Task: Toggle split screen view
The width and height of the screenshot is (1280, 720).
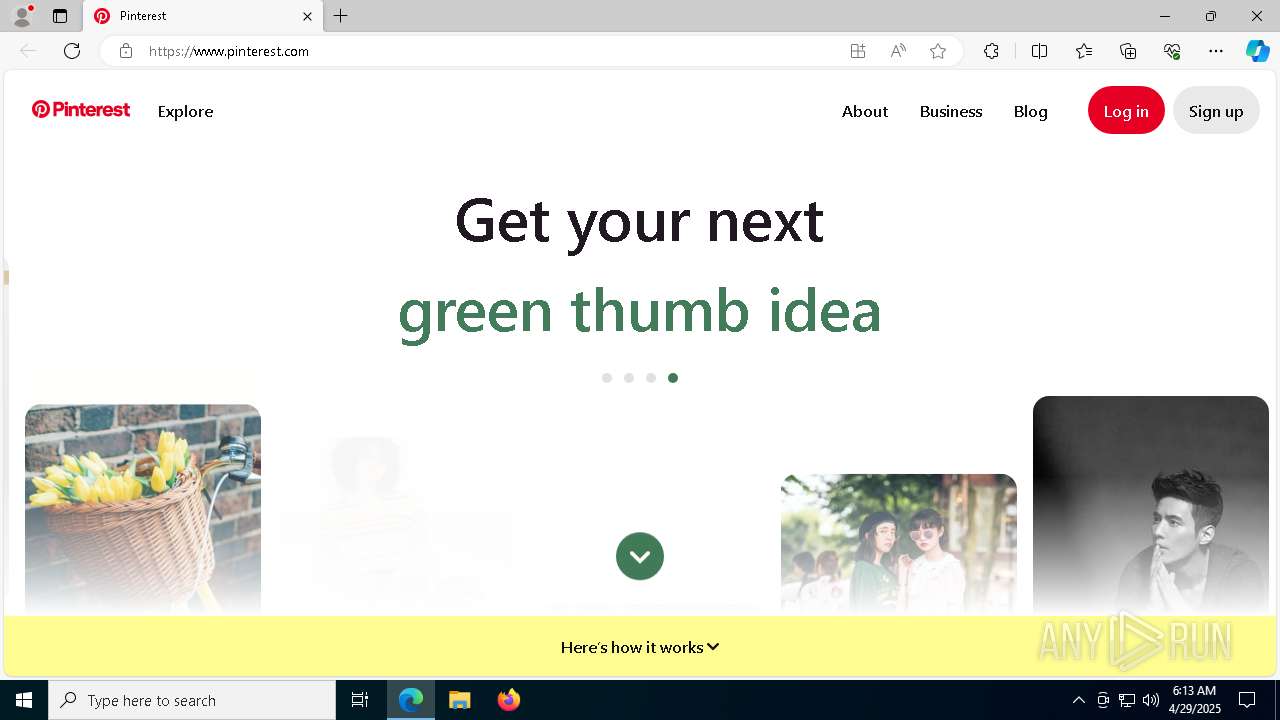Action: click(x=1039, y=51)
